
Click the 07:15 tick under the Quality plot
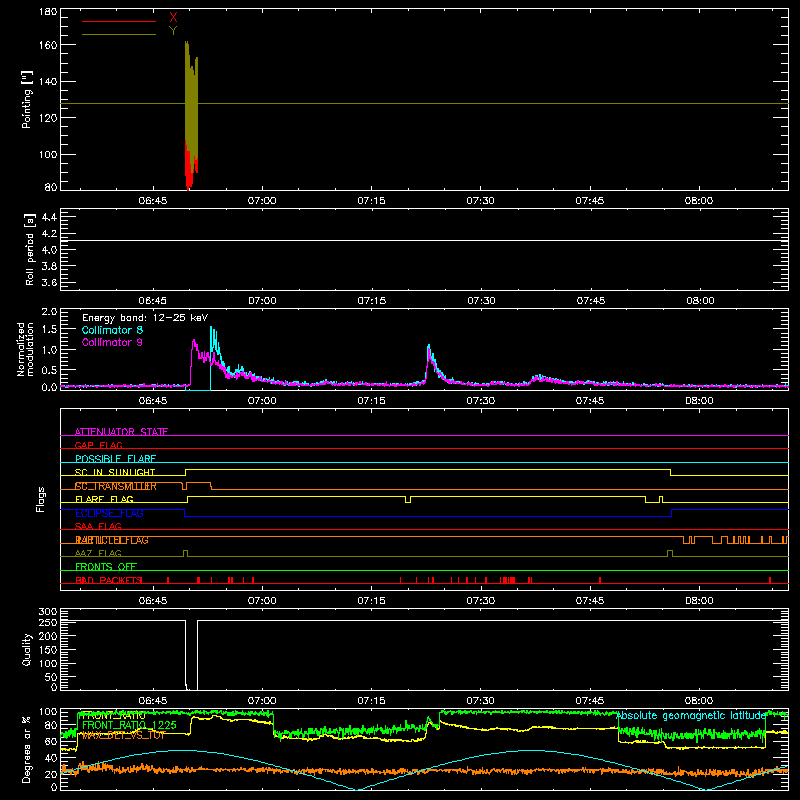tap(371, 701)
